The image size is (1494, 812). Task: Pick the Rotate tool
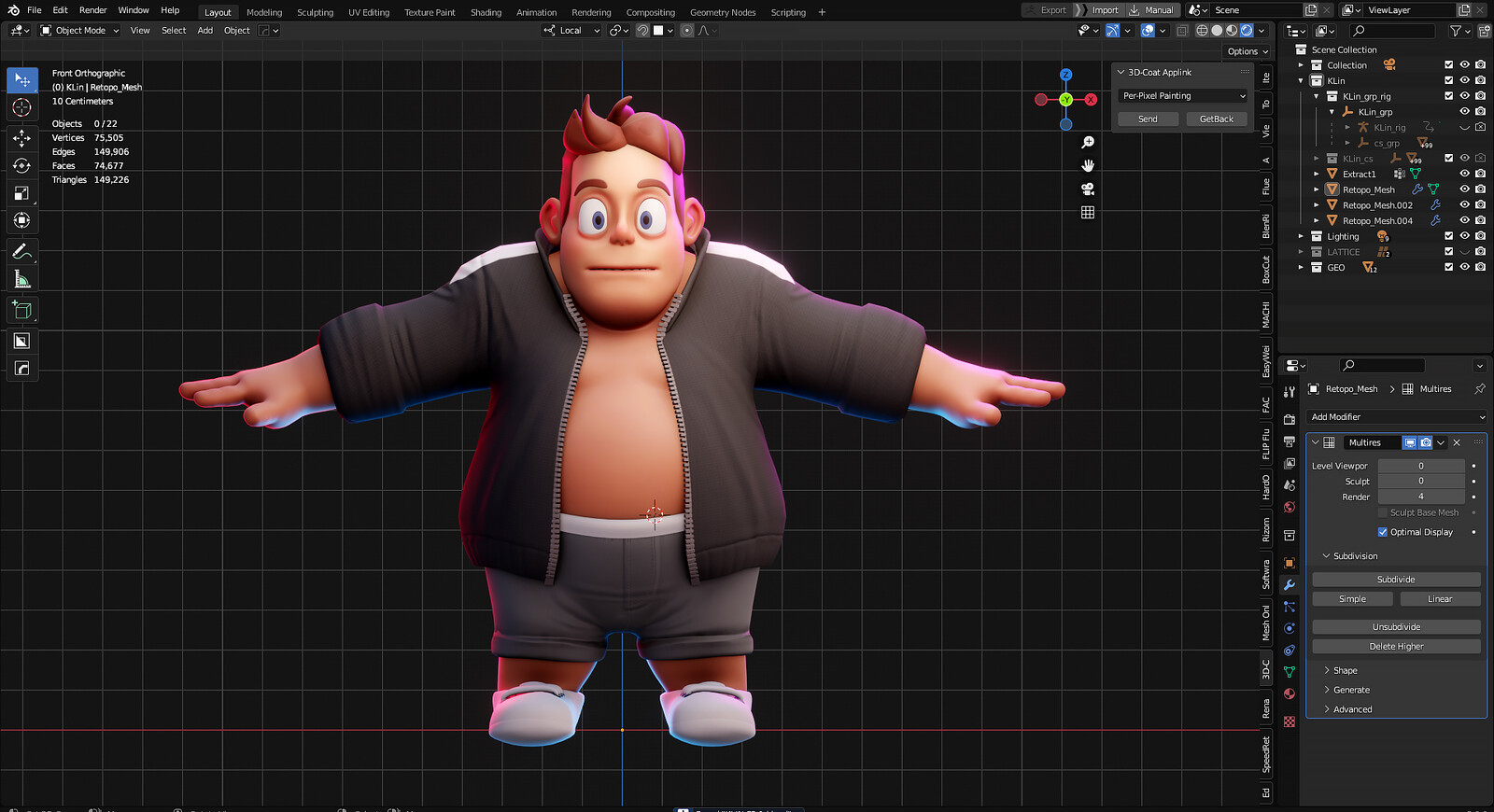pos(22,166)
